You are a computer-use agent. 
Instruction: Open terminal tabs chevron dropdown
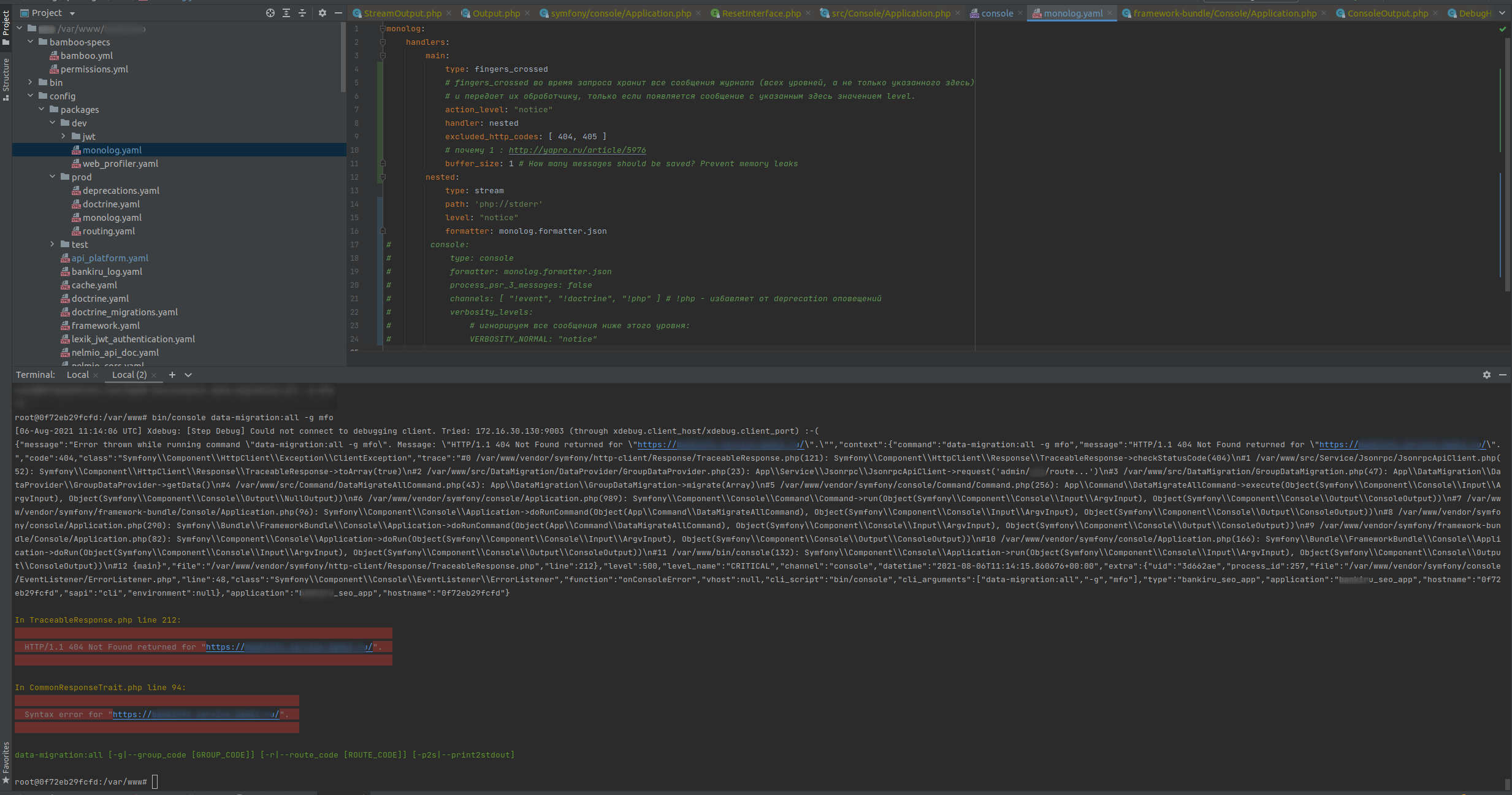click(188, 375)
